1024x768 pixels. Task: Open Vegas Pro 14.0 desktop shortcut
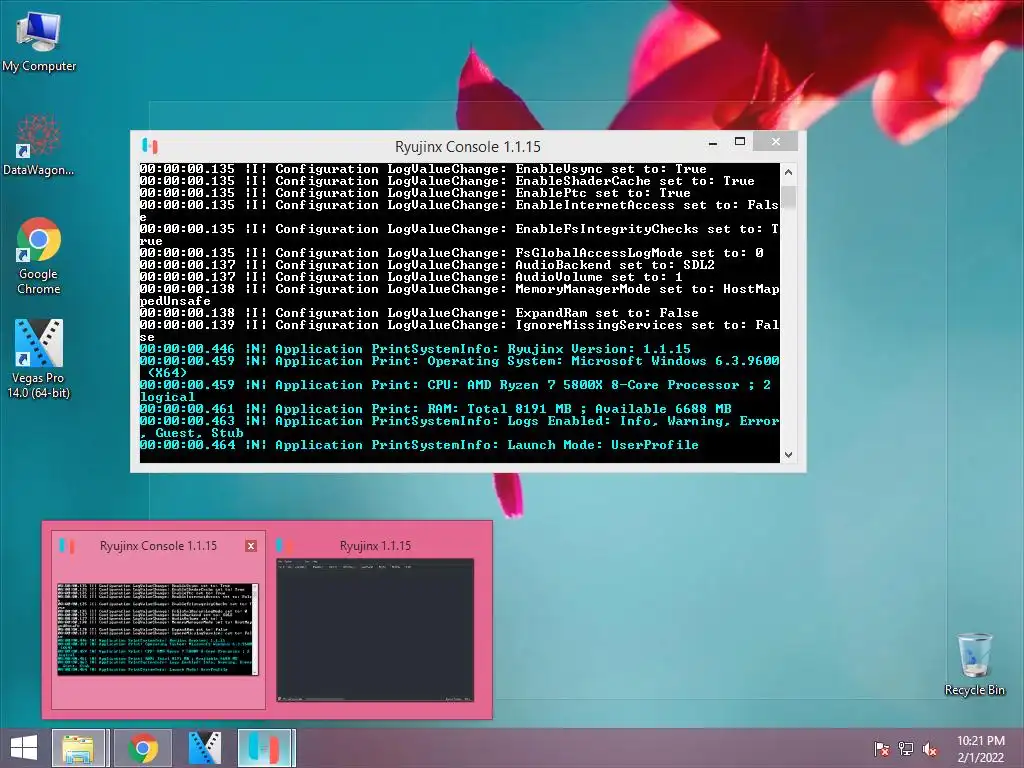point(39,358)
